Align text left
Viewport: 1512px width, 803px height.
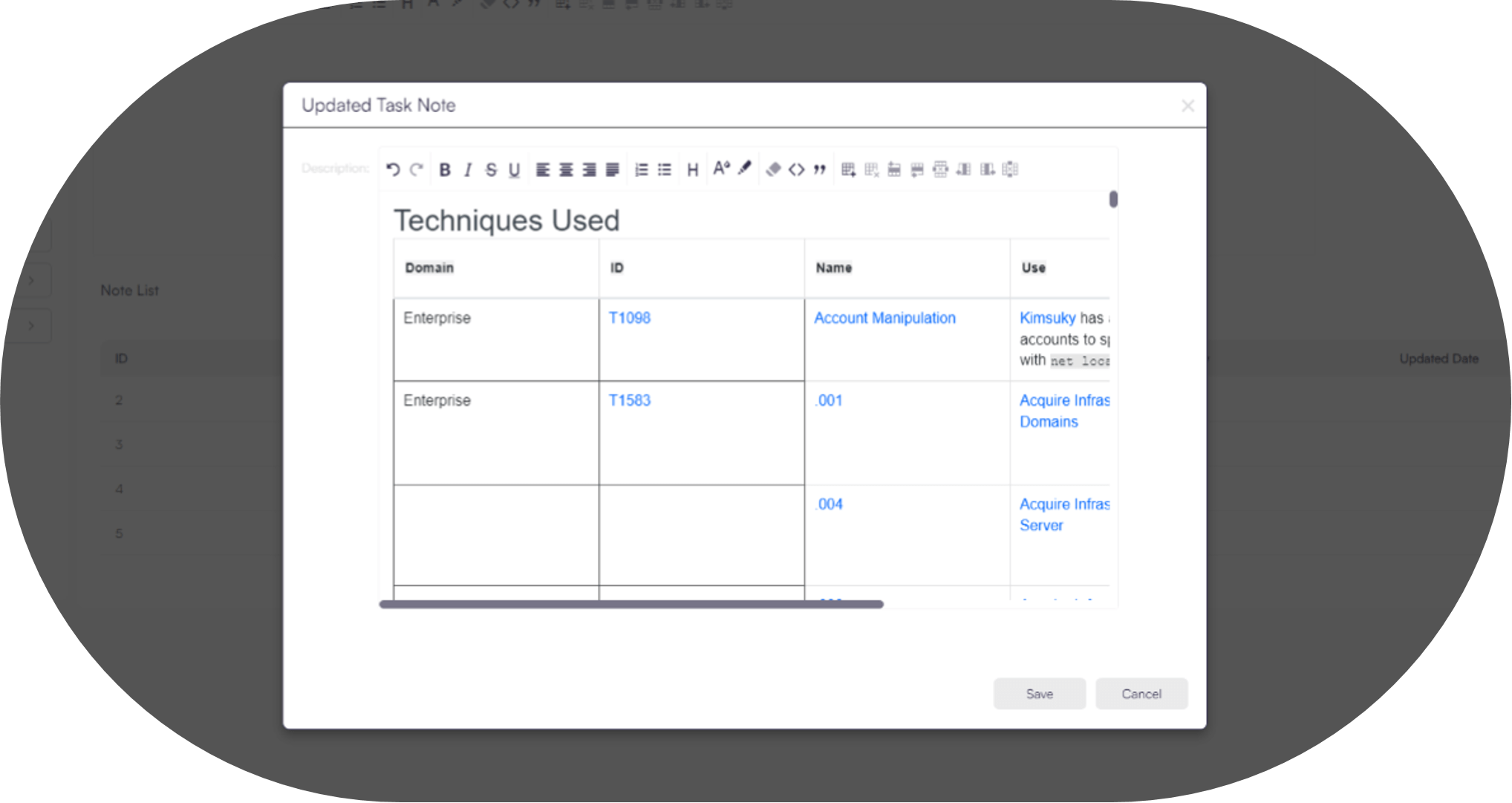point(543,169)
